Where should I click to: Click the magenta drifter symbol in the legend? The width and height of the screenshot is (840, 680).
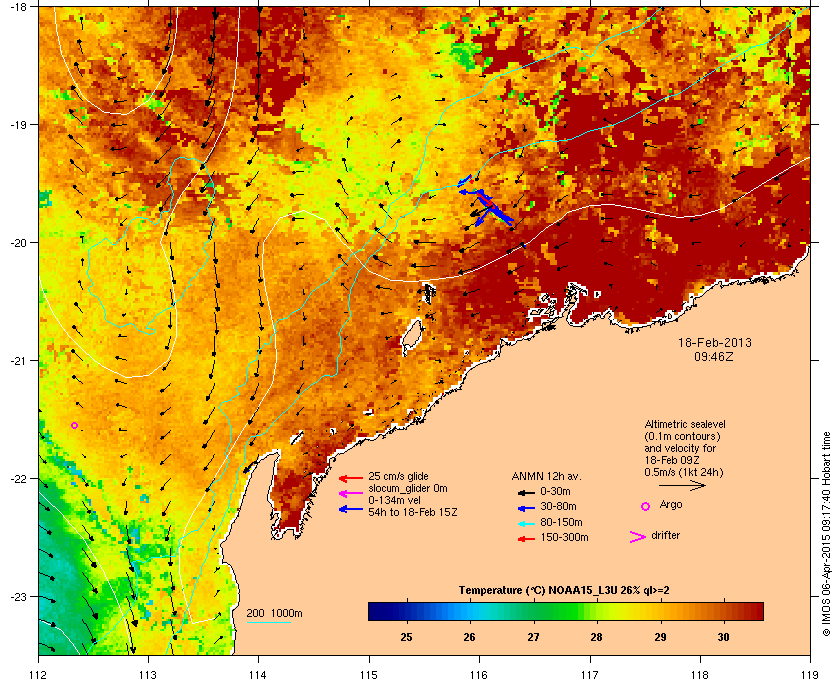pos(638,537)
